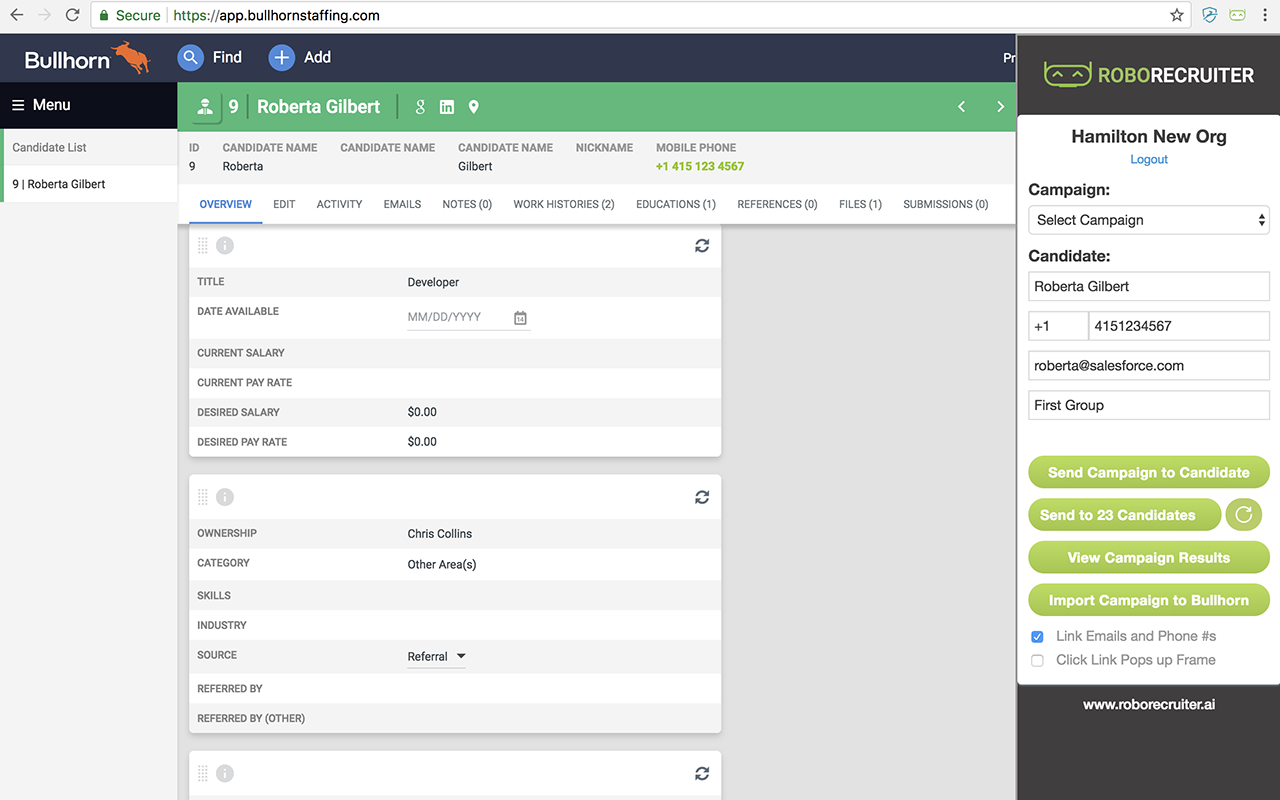
Task: Refresh the Ownership card with its refresh icon
Action: coord(702,497)
